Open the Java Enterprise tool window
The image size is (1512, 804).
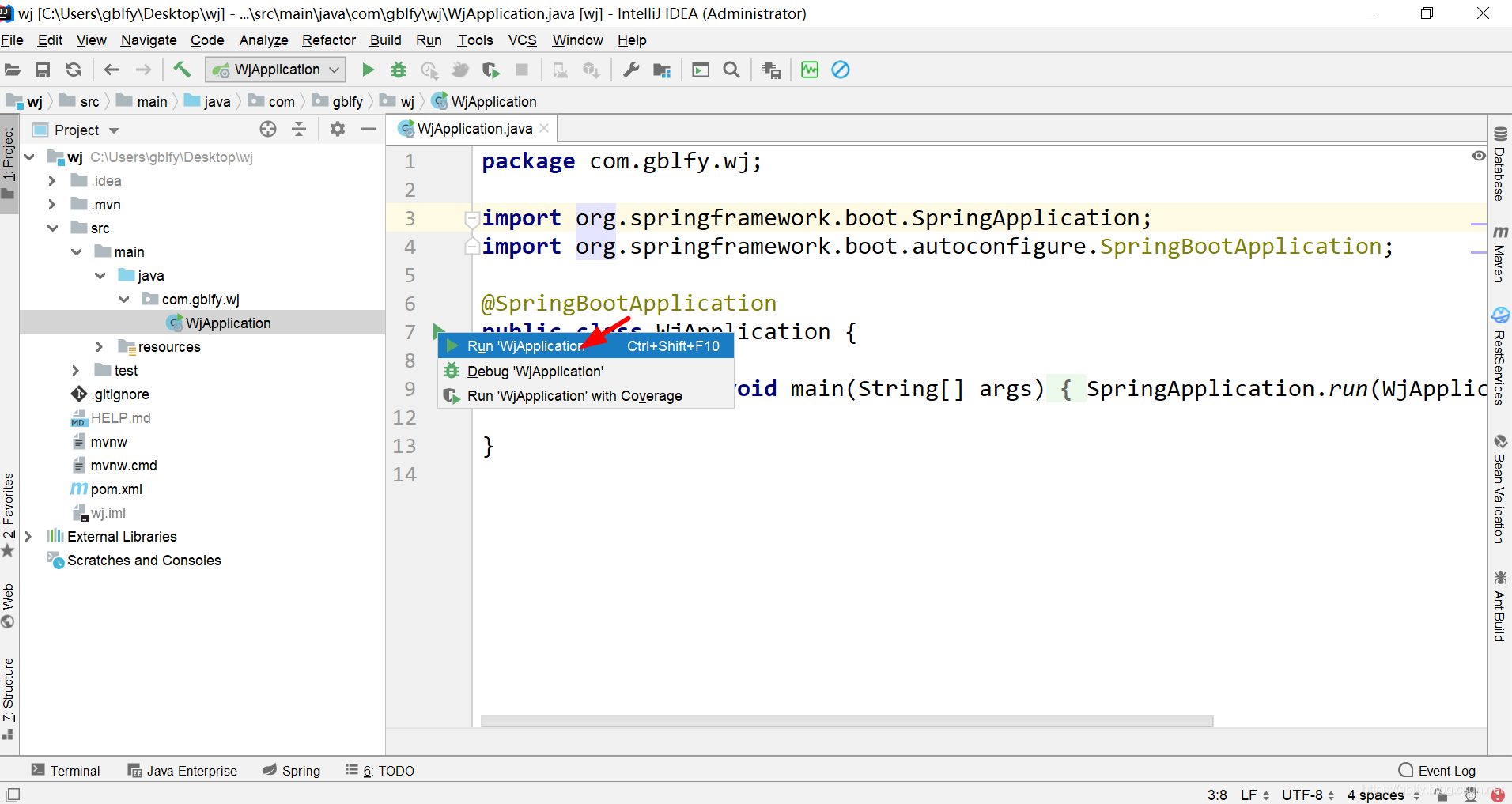tap(183, 771)
